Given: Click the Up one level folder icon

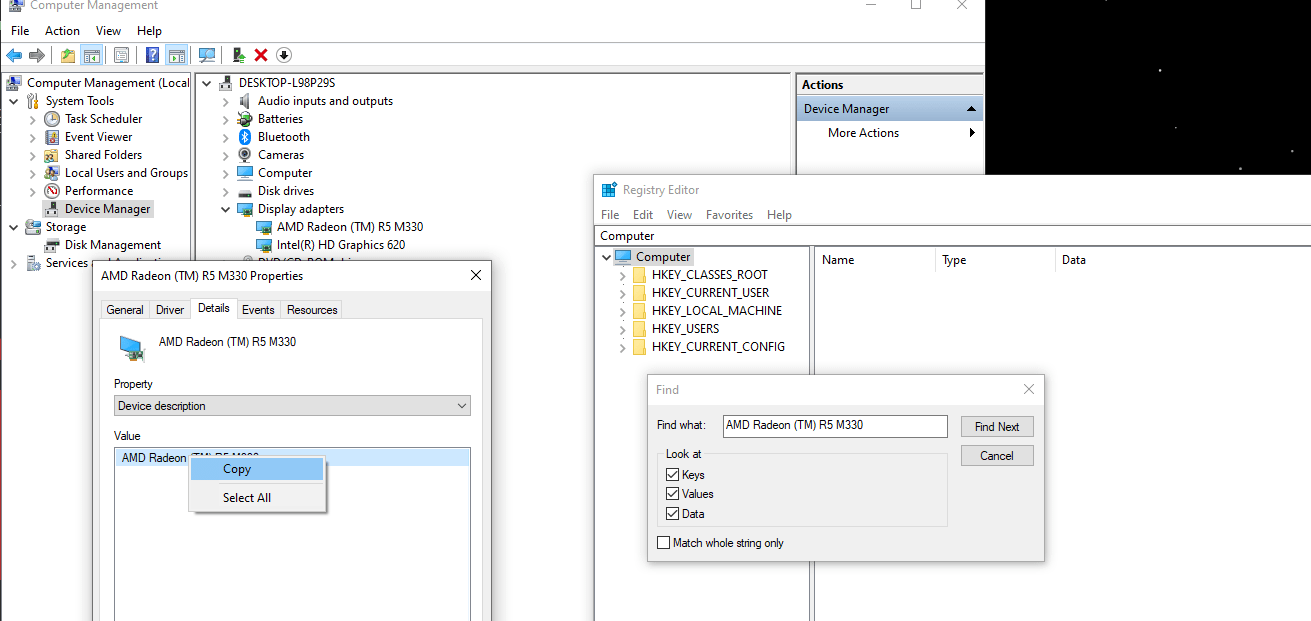Looking at the screenshot, I should [x=68, y=55].
